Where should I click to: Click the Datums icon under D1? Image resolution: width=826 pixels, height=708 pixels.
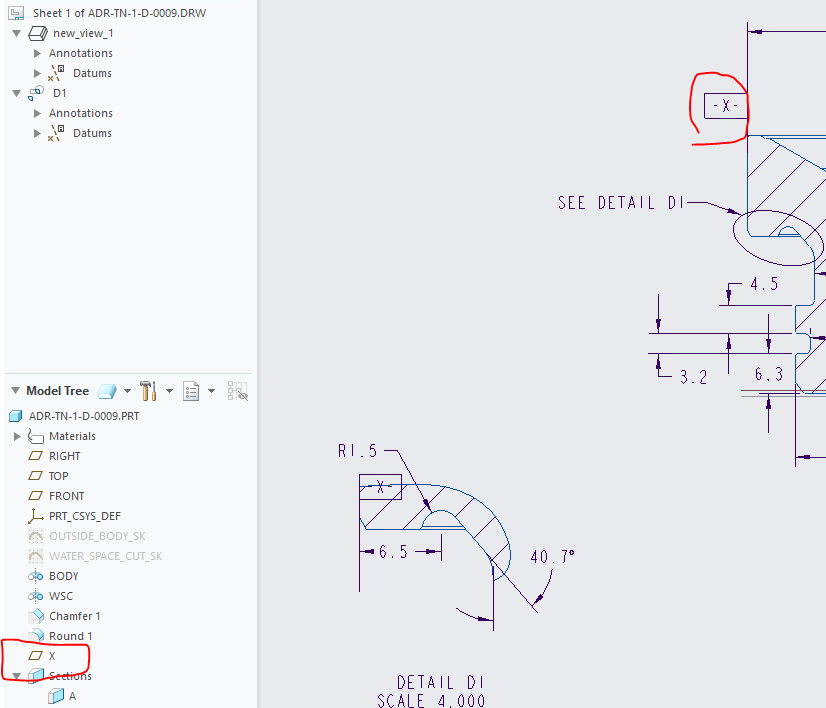pyautogui.click(x=56, y=133)
